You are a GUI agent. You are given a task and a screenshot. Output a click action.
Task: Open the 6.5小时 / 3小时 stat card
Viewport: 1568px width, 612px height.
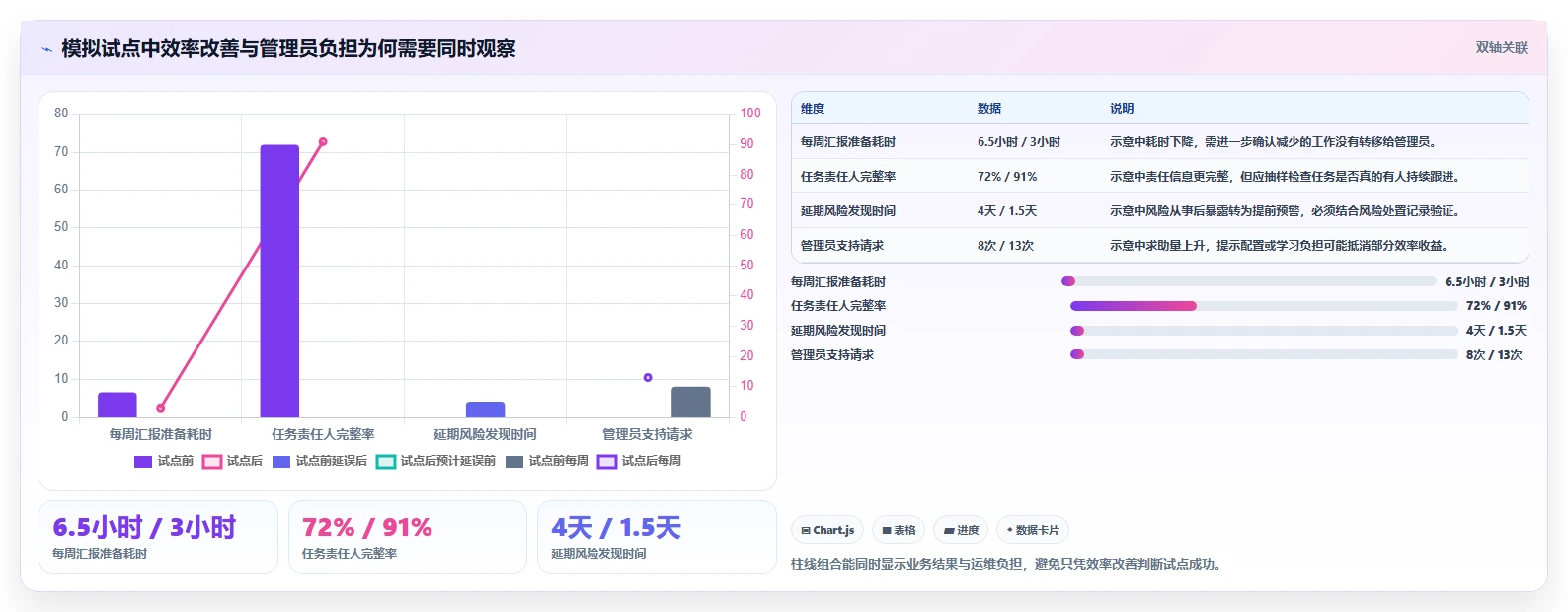click(x=158, y=537)
